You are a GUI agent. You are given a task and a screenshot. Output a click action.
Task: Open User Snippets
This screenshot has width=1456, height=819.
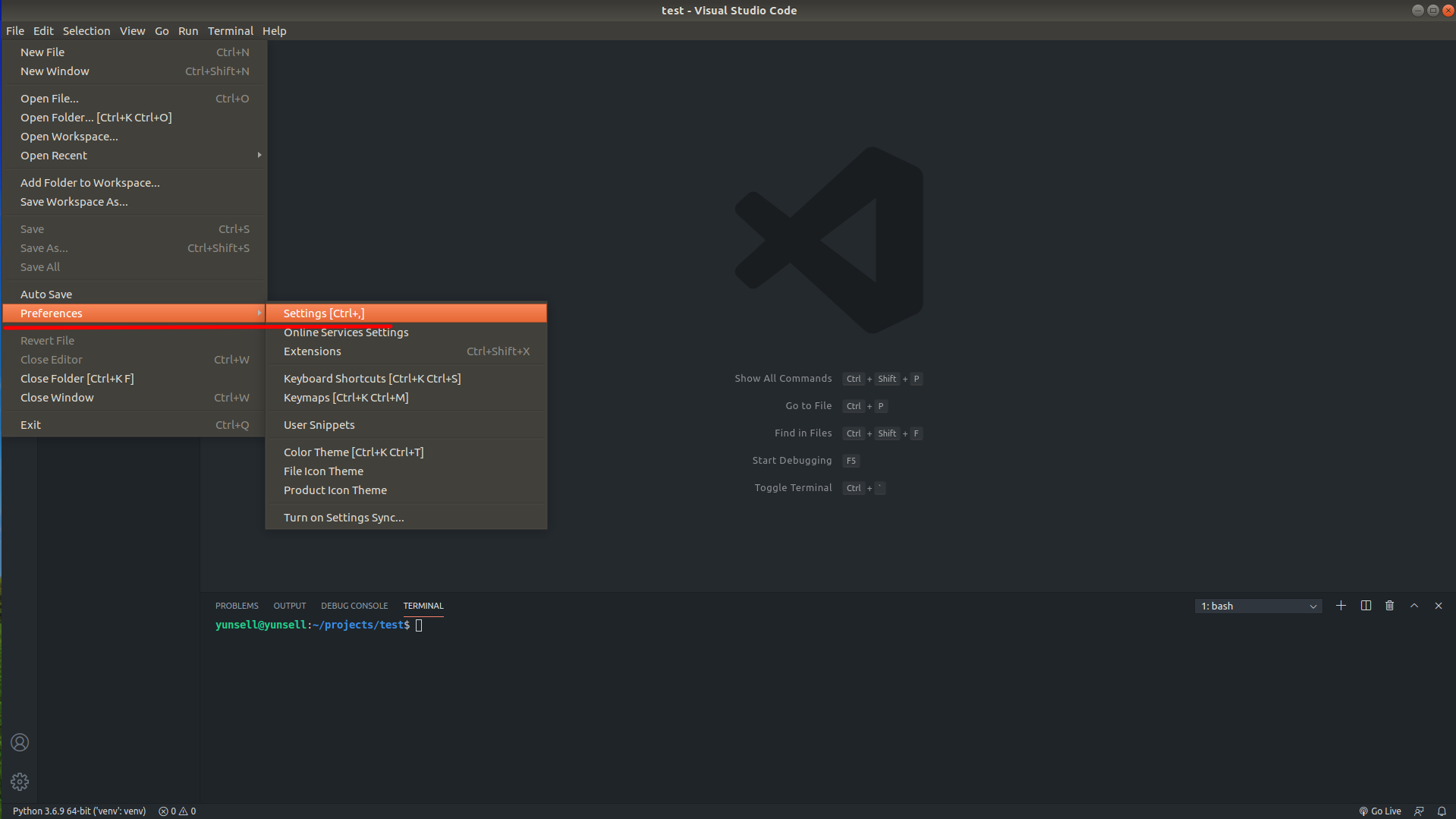[406, 425]
